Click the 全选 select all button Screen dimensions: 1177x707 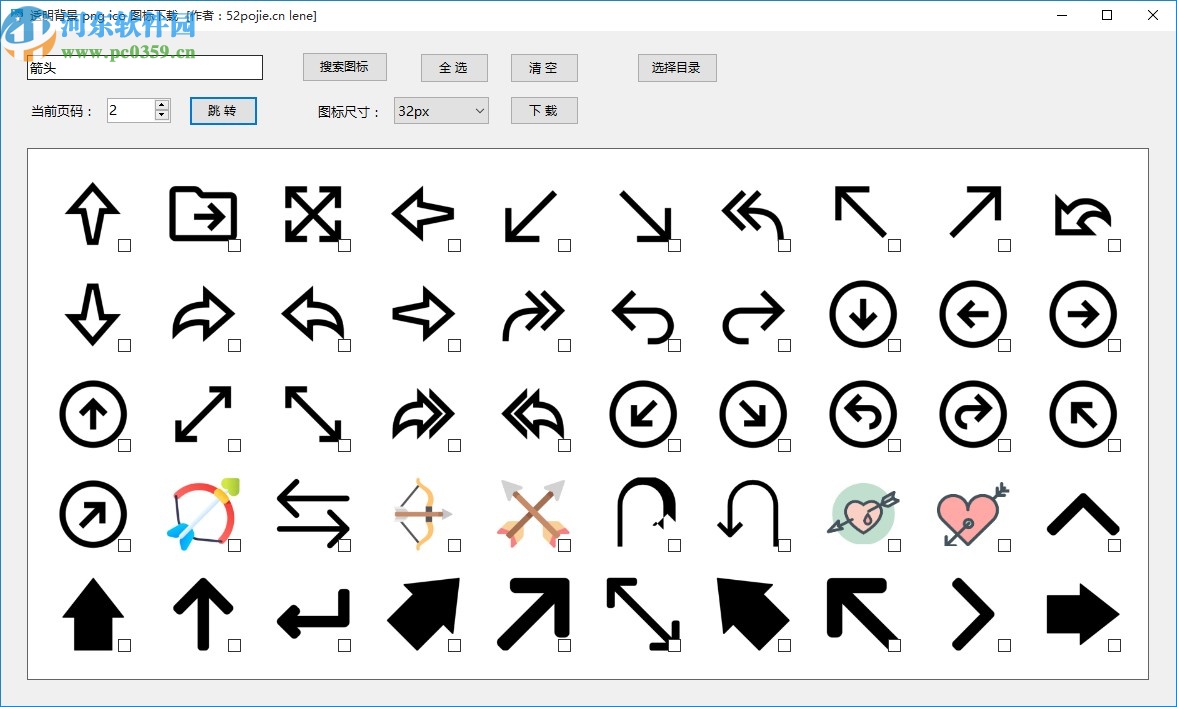pos(454,68)
